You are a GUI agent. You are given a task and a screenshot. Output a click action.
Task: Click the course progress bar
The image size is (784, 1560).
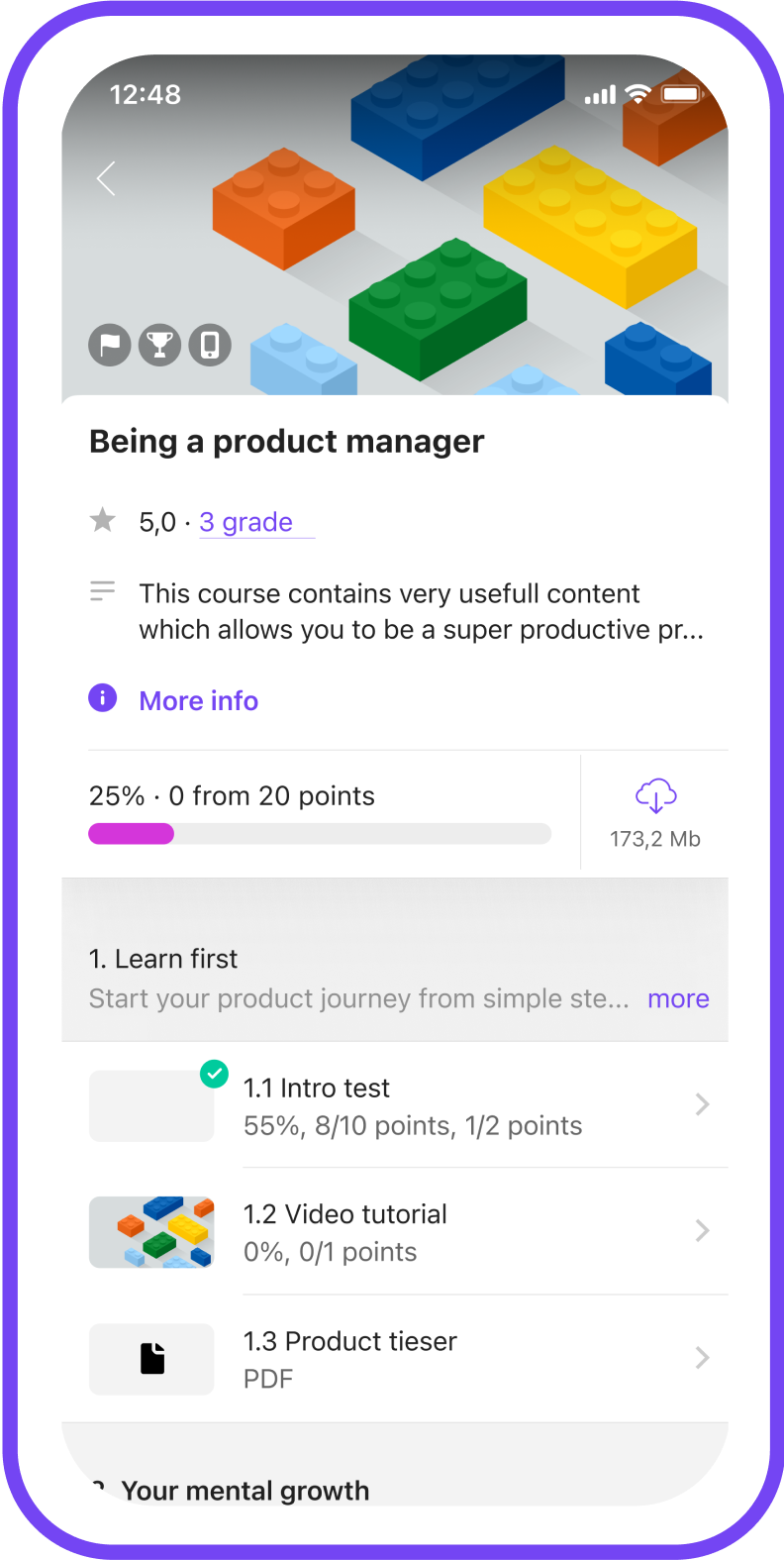(x=320, y=834)
